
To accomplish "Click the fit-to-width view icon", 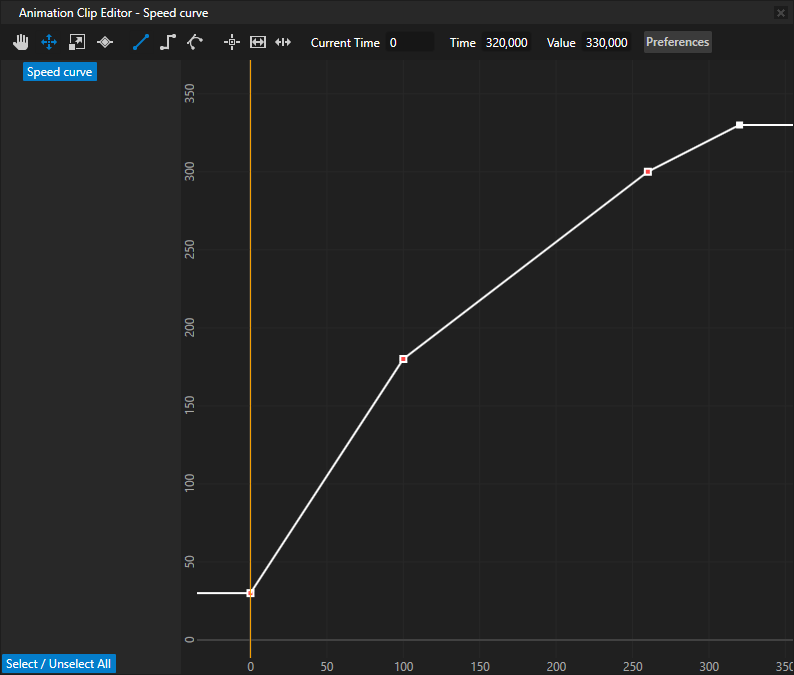I will (x=257, y=42).
